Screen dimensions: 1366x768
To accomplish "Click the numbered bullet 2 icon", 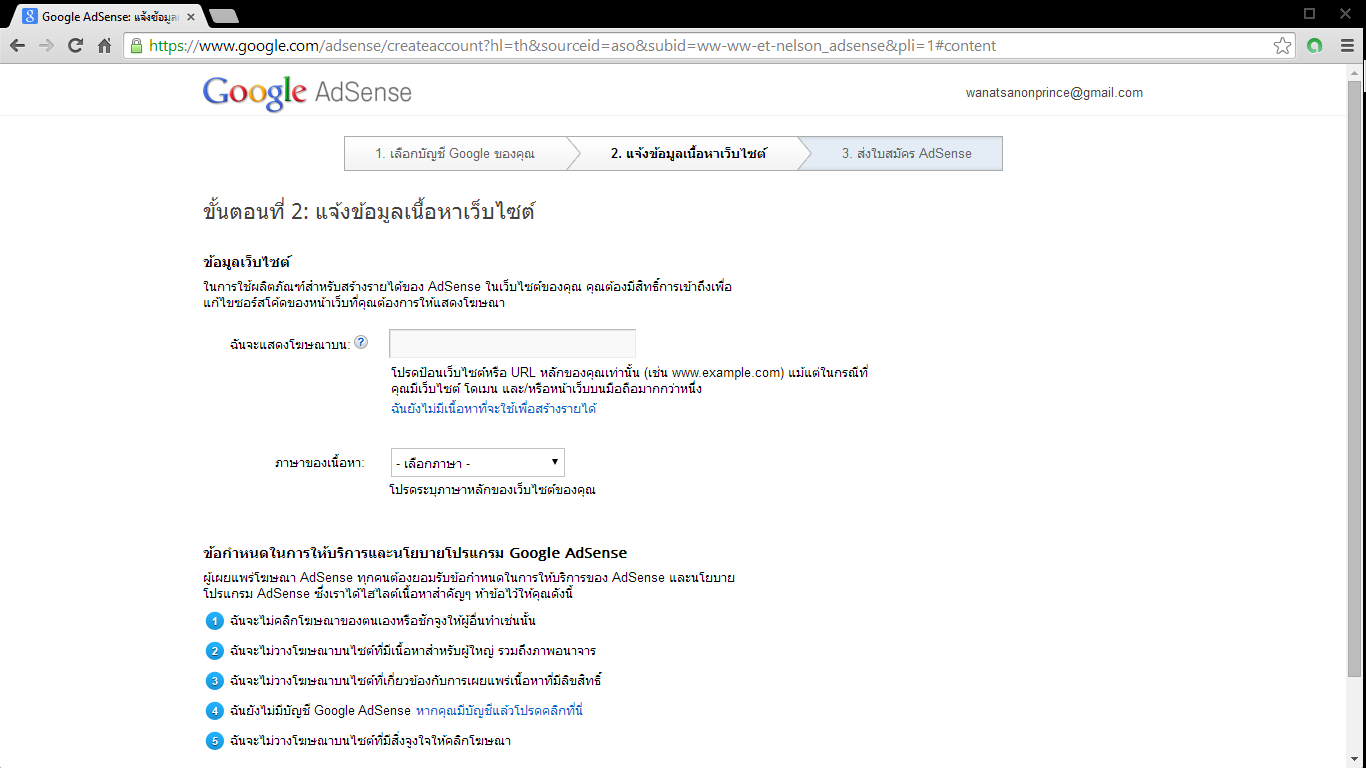I will point(214,651).
